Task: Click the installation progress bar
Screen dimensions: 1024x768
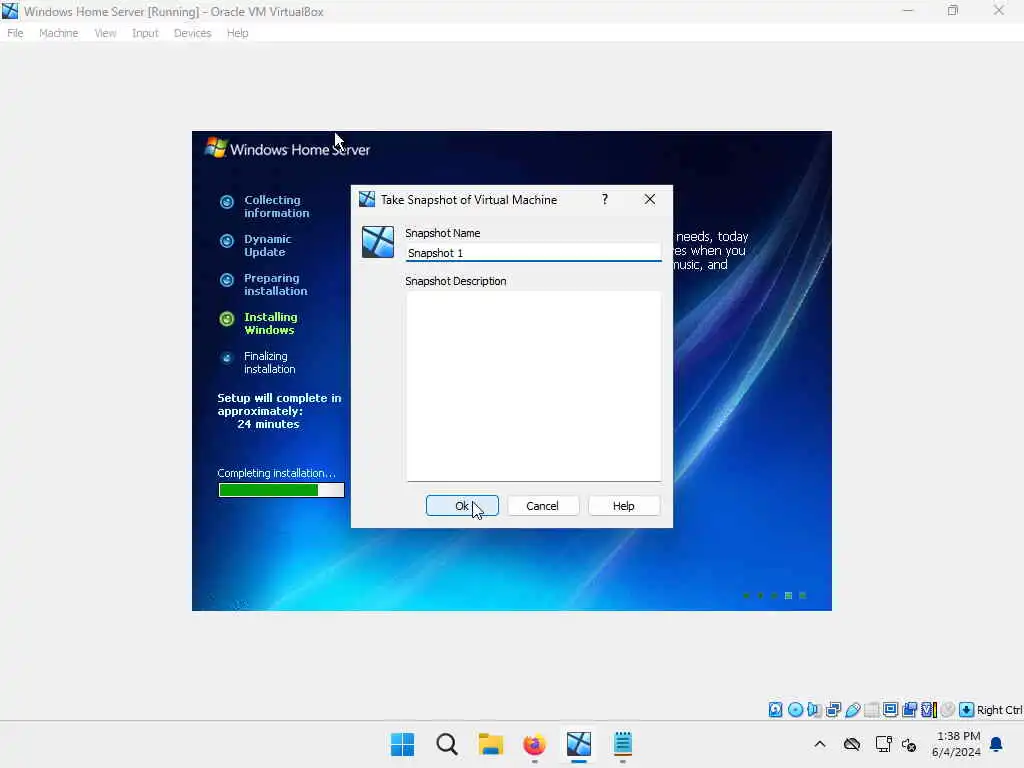Action: click(x=281, y=490)
